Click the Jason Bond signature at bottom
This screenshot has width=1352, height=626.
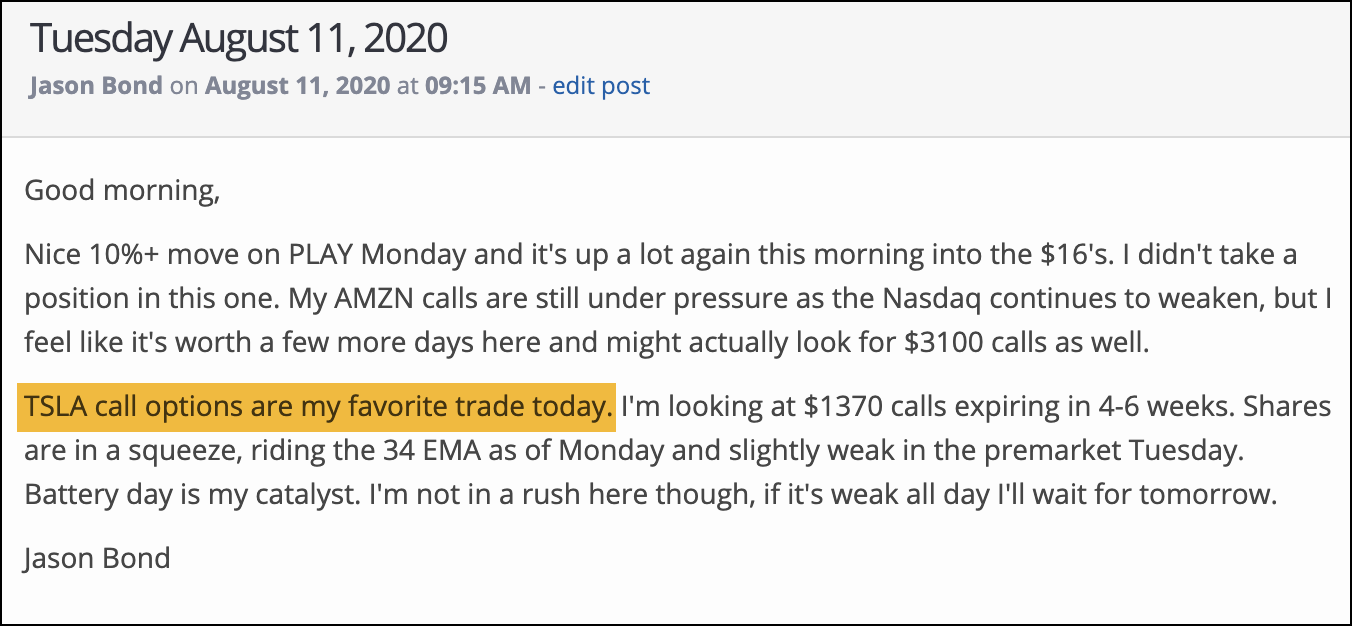pos(97,557)
